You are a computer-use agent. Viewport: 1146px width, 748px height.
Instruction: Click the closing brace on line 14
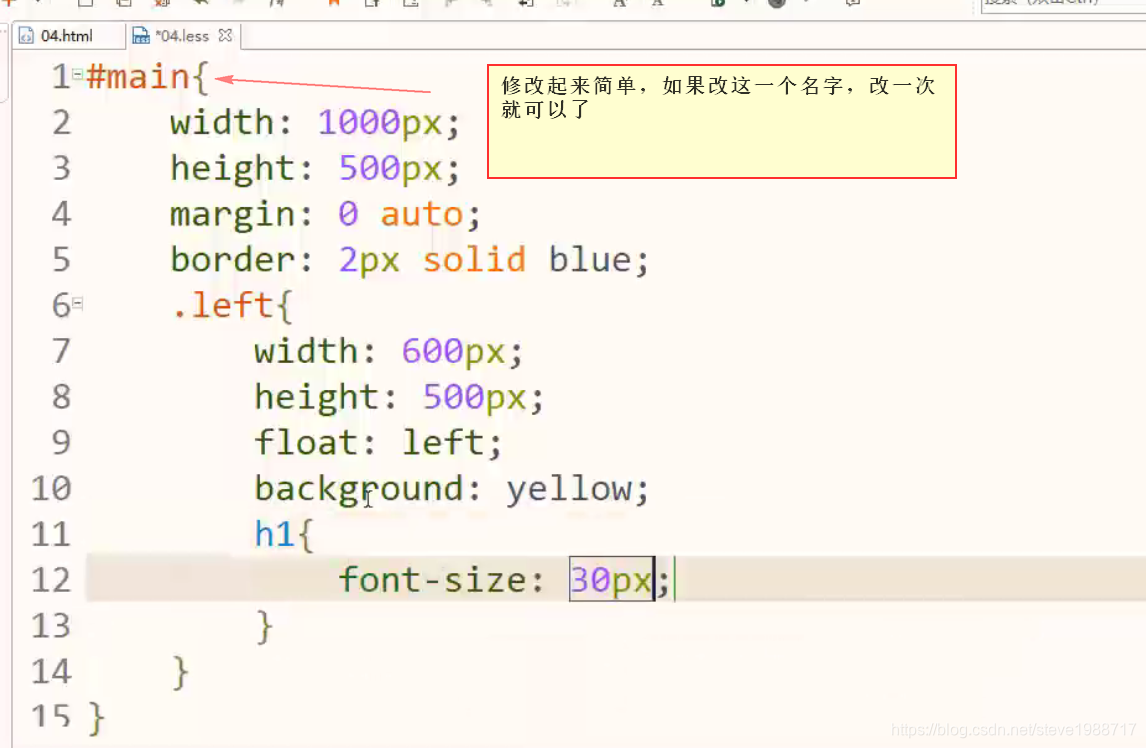pos(180,672)
